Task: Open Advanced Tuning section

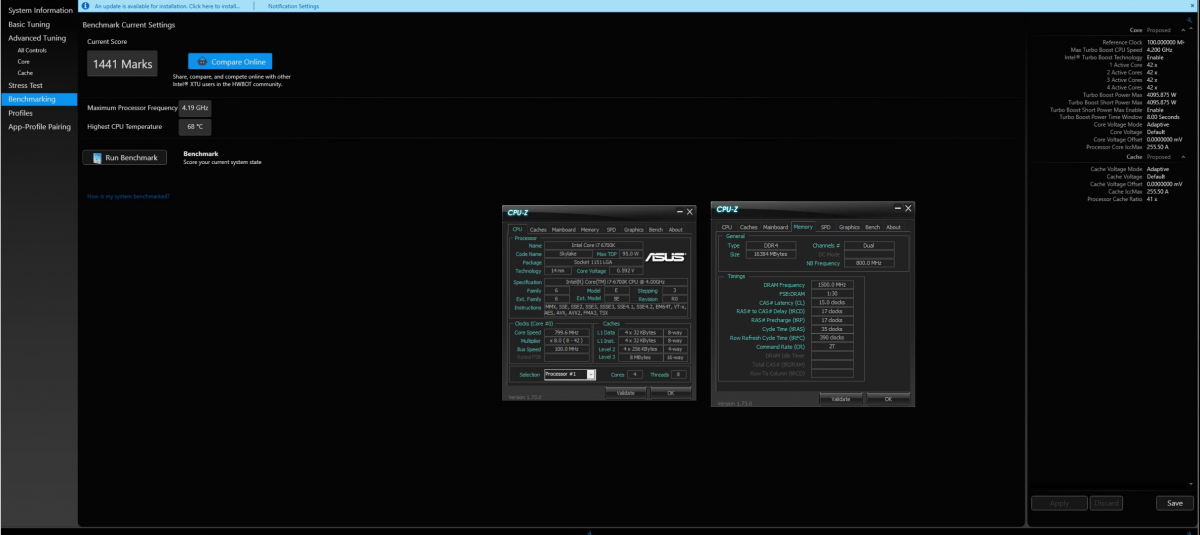Action: tap(39, 38)
